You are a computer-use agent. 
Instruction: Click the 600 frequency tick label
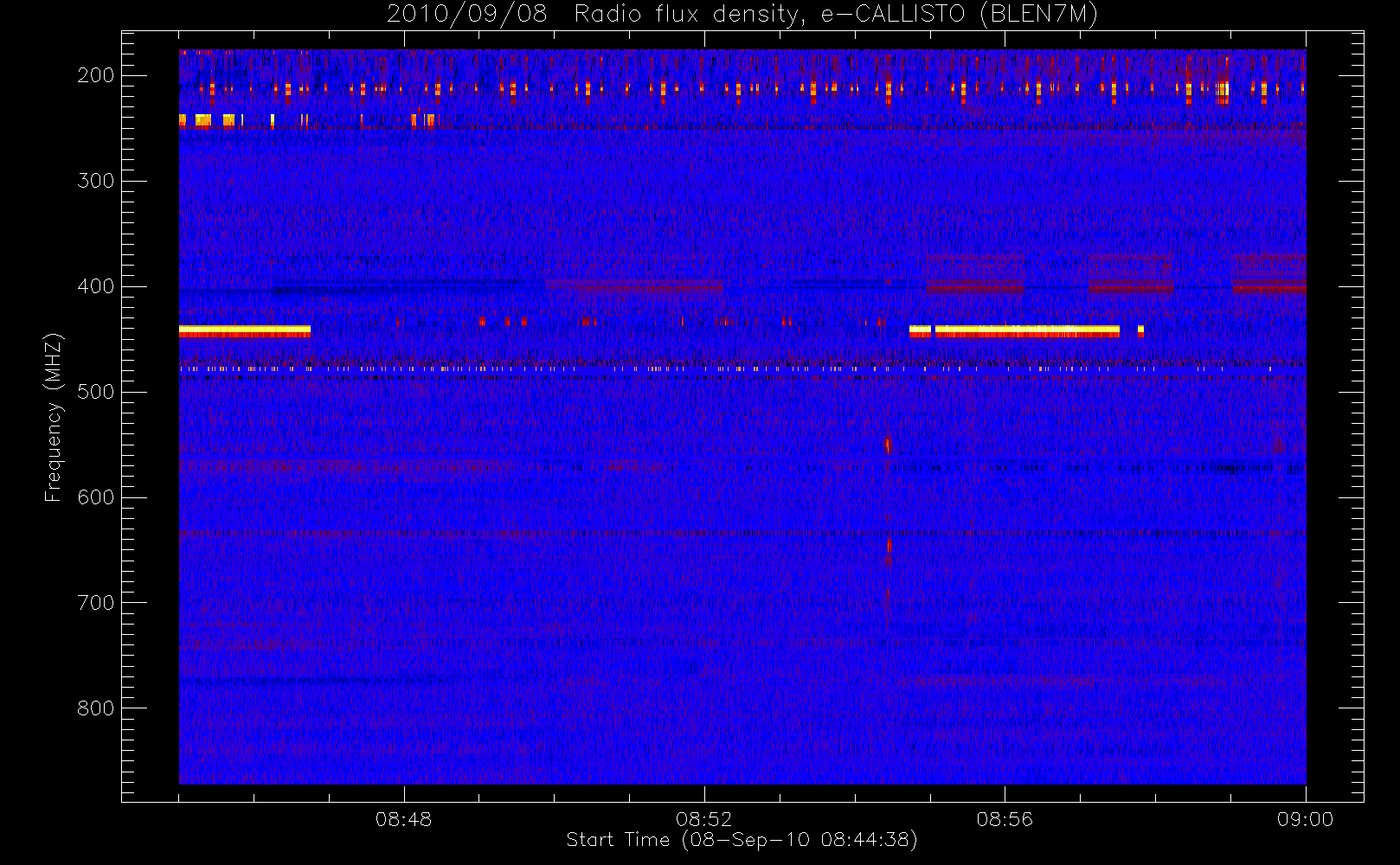(x=96, y=497)
